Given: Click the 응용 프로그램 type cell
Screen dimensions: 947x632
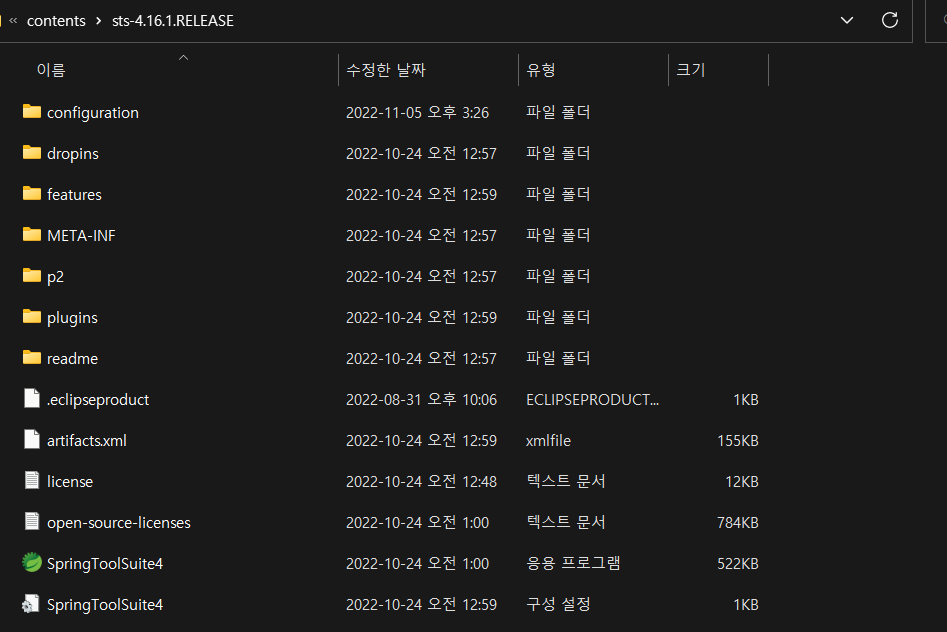Looking at the screenshot, I should [x=573, y=563].
